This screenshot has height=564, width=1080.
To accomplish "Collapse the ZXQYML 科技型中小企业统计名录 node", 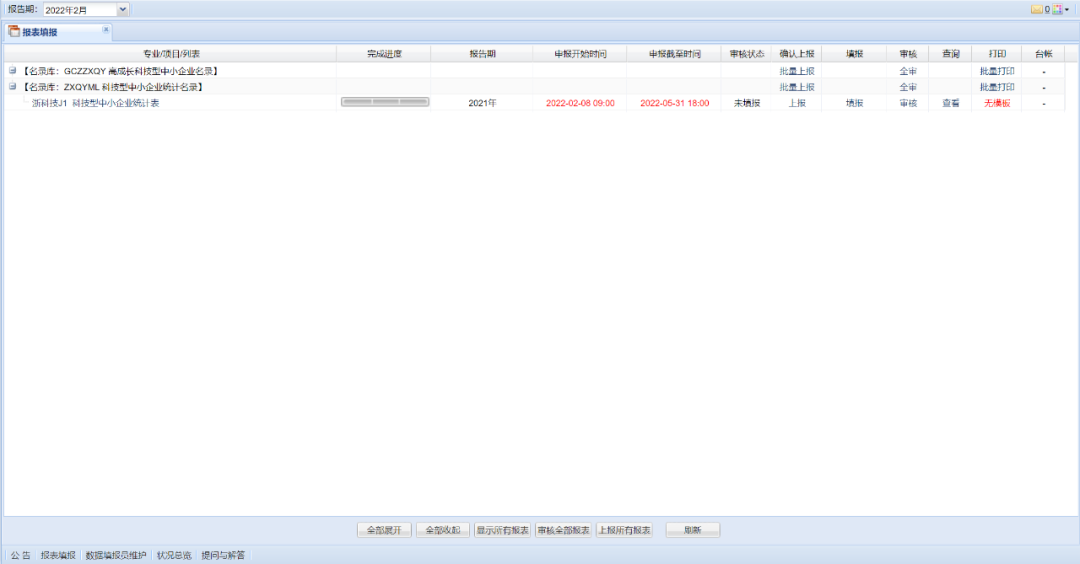I will coord(12,87).
